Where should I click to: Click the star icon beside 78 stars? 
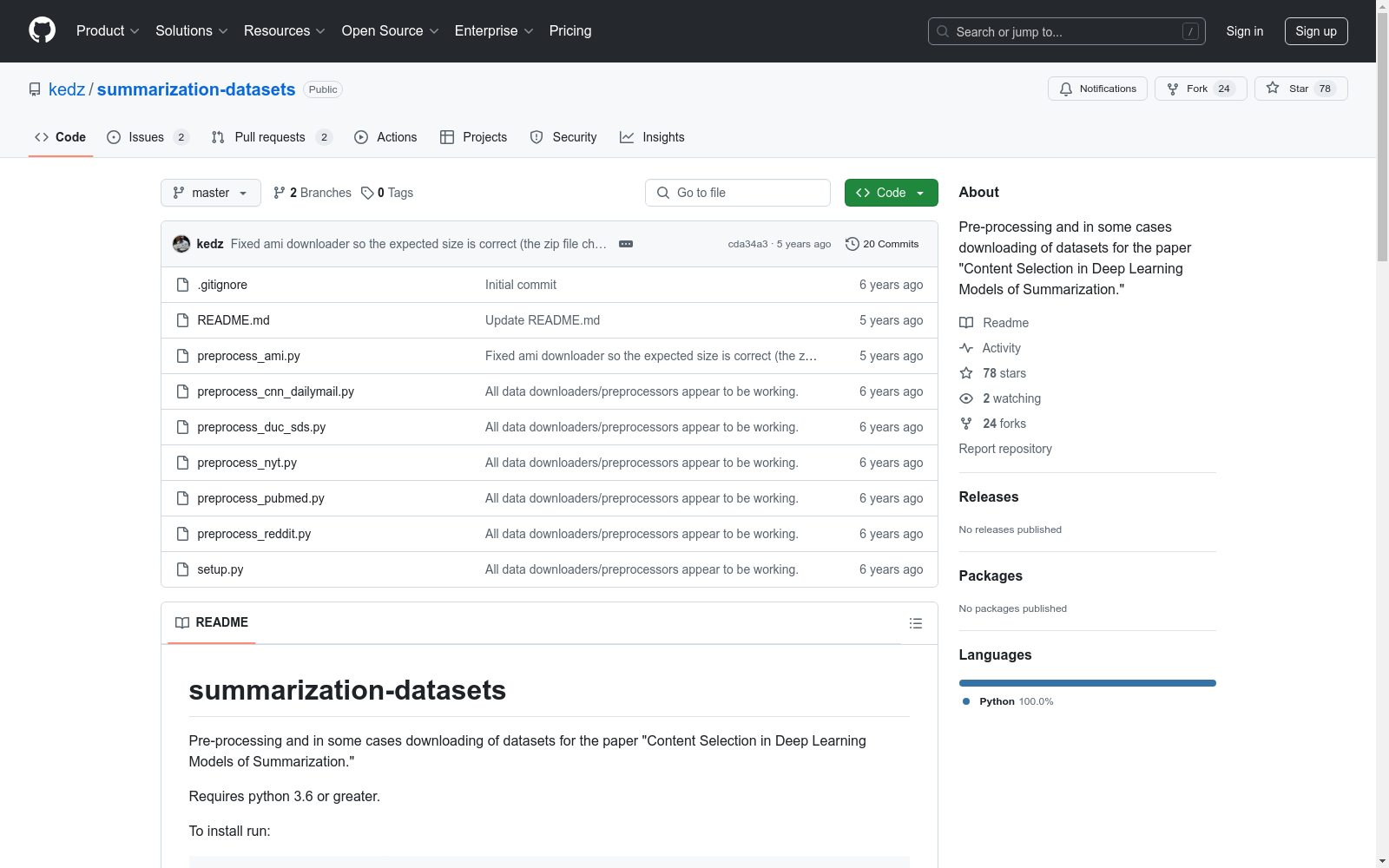coord(966,373)
